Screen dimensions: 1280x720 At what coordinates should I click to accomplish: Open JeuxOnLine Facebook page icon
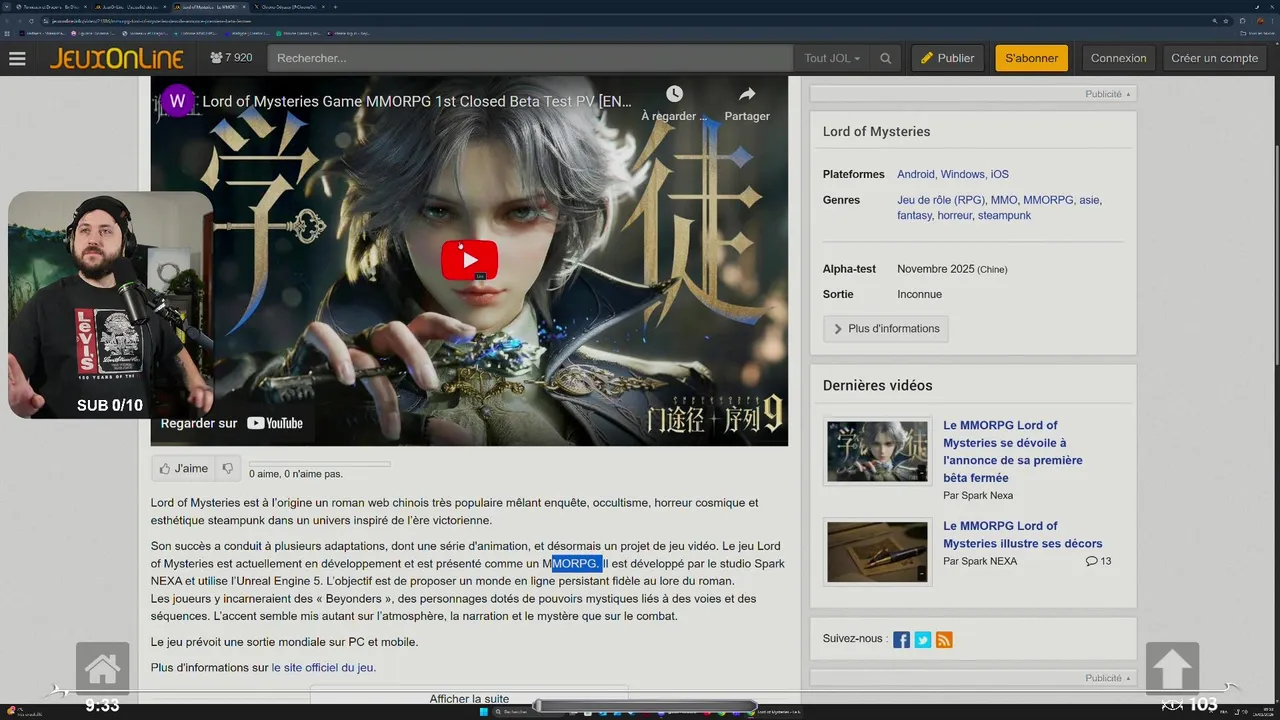point(901,639)
